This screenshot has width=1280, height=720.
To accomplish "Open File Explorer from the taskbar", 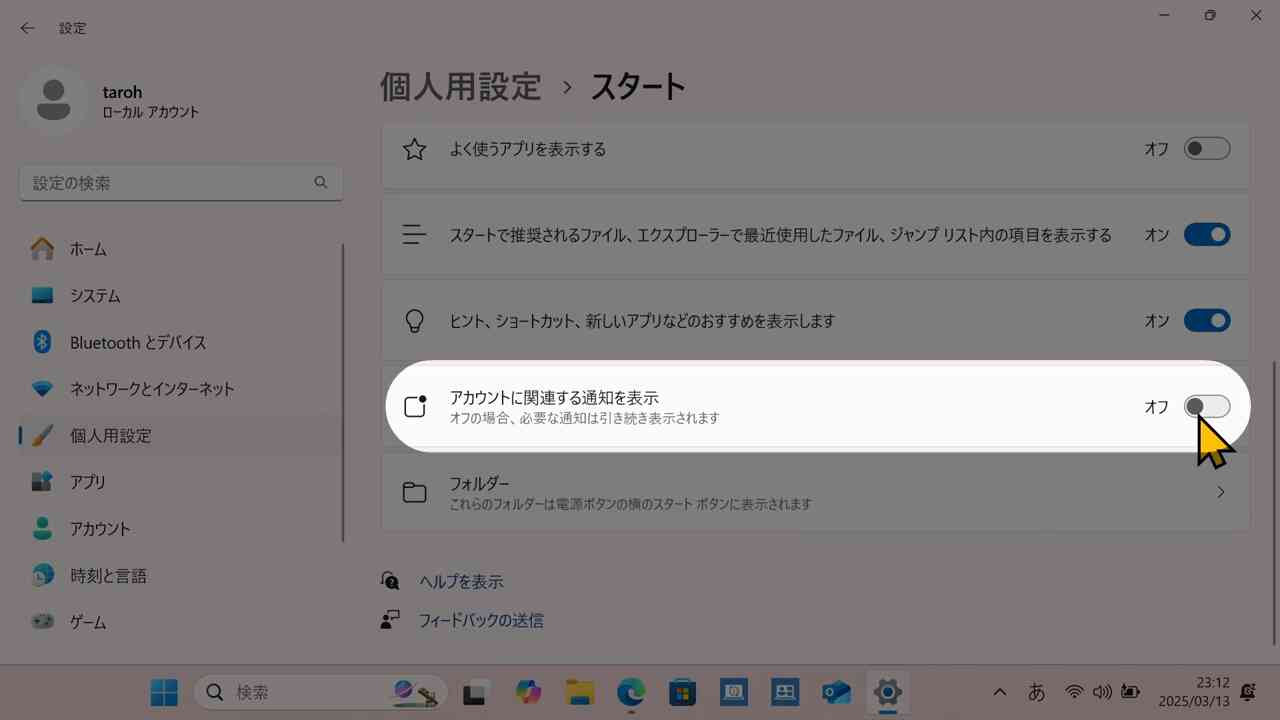I will click(577, 691).
